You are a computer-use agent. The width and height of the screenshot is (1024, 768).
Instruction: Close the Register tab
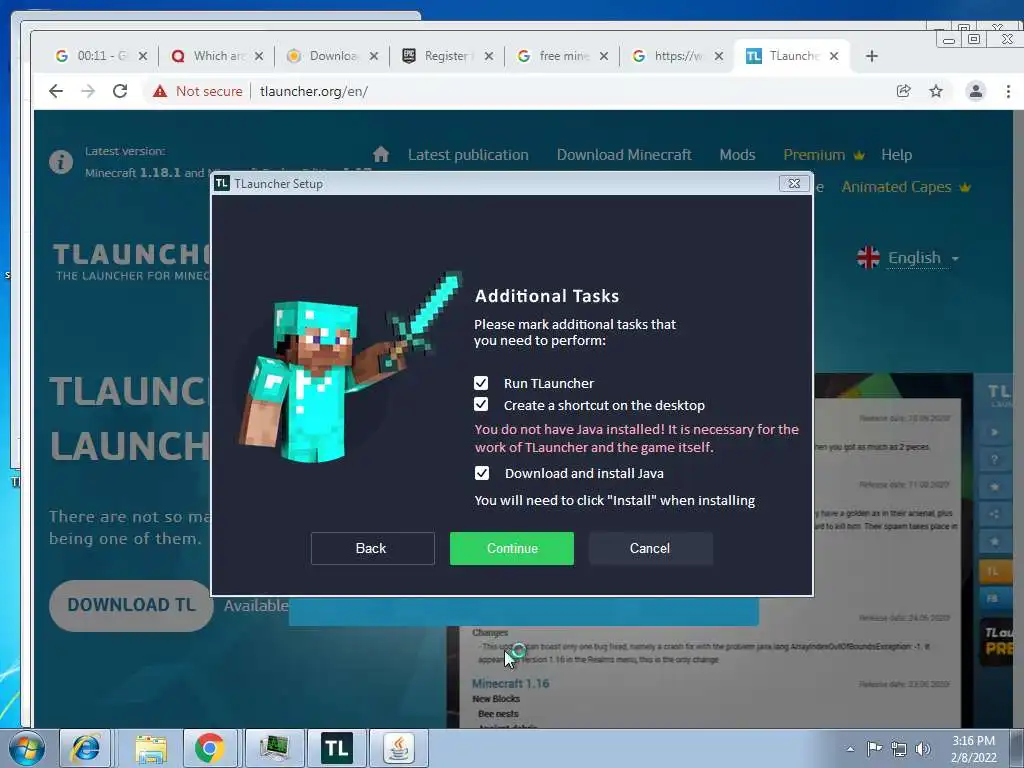(488, 56)
